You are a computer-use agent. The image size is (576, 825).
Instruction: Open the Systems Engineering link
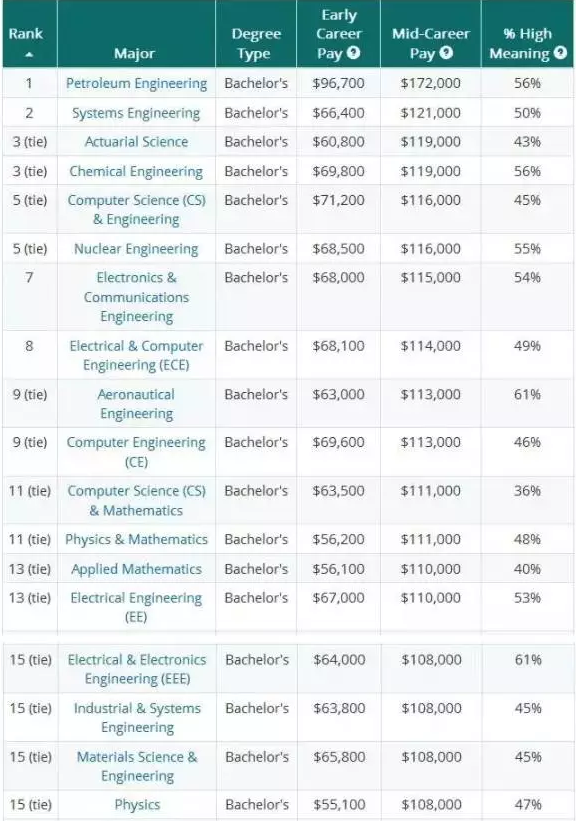click(136, 113)
